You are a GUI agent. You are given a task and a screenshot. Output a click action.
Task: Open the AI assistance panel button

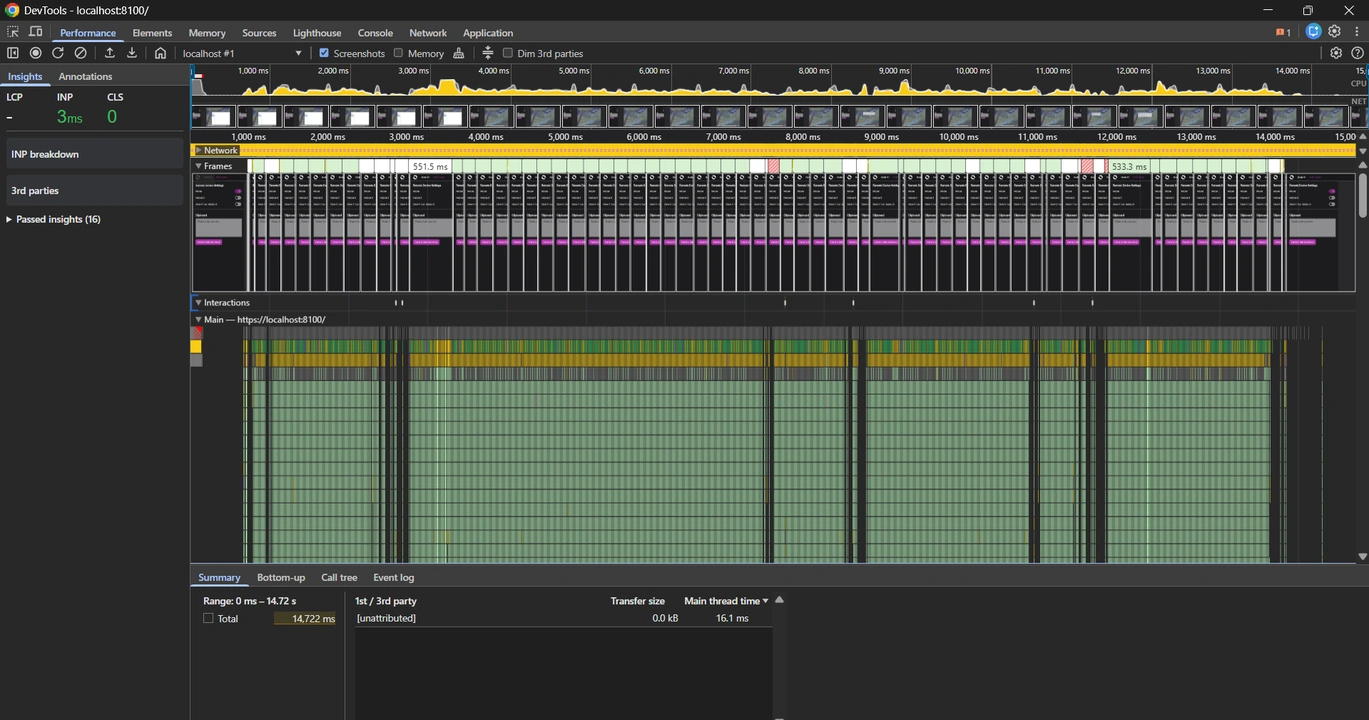click(x=1314, y=32)
